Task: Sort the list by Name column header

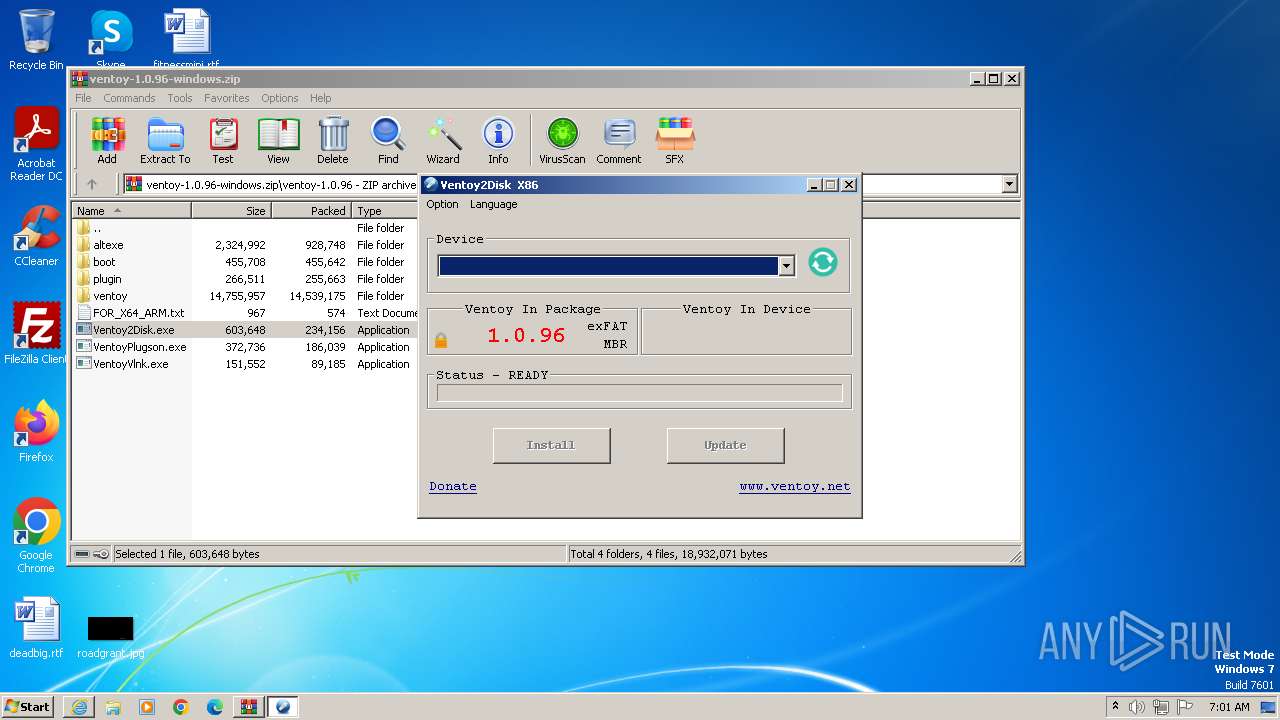Action: [x=131, y=211]
